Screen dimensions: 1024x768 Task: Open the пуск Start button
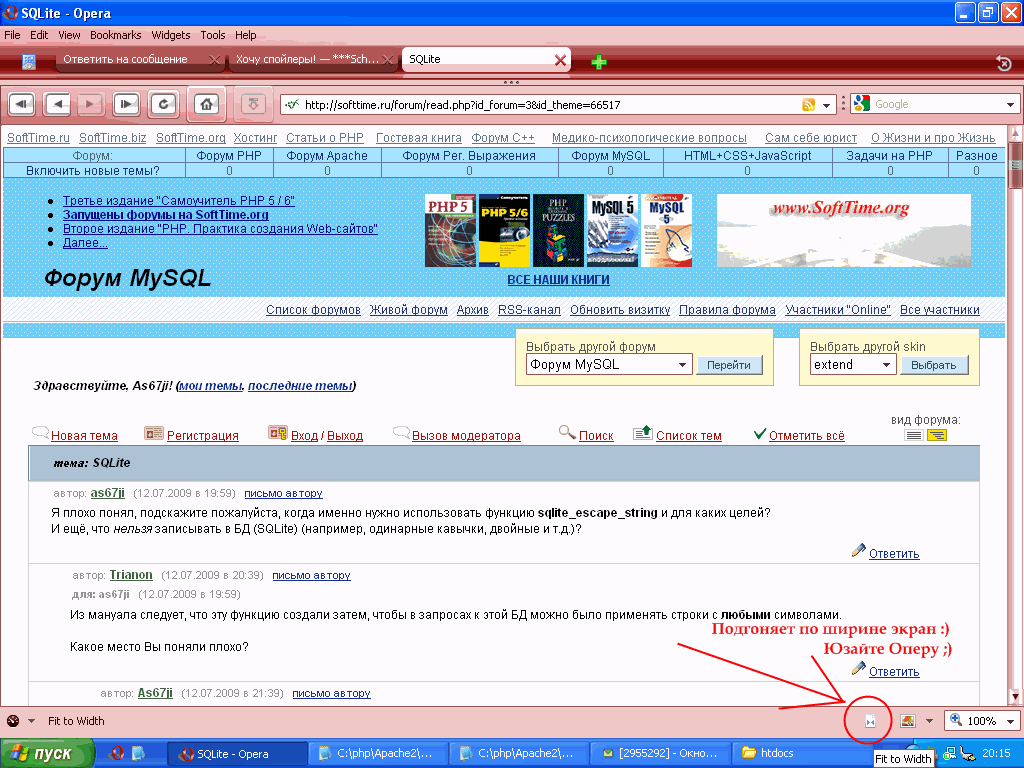point(47,753)
